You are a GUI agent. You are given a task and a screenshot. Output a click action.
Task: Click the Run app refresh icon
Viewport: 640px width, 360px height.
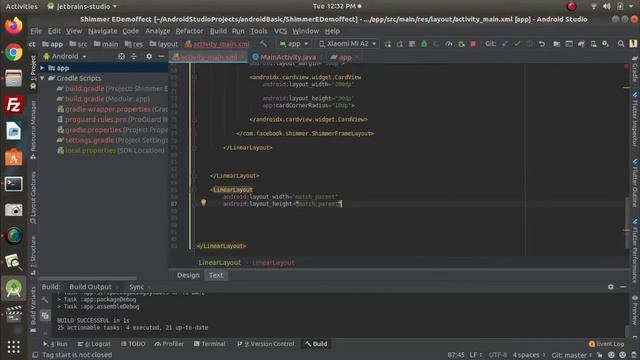pyautogui.click(x=387, y=44)
